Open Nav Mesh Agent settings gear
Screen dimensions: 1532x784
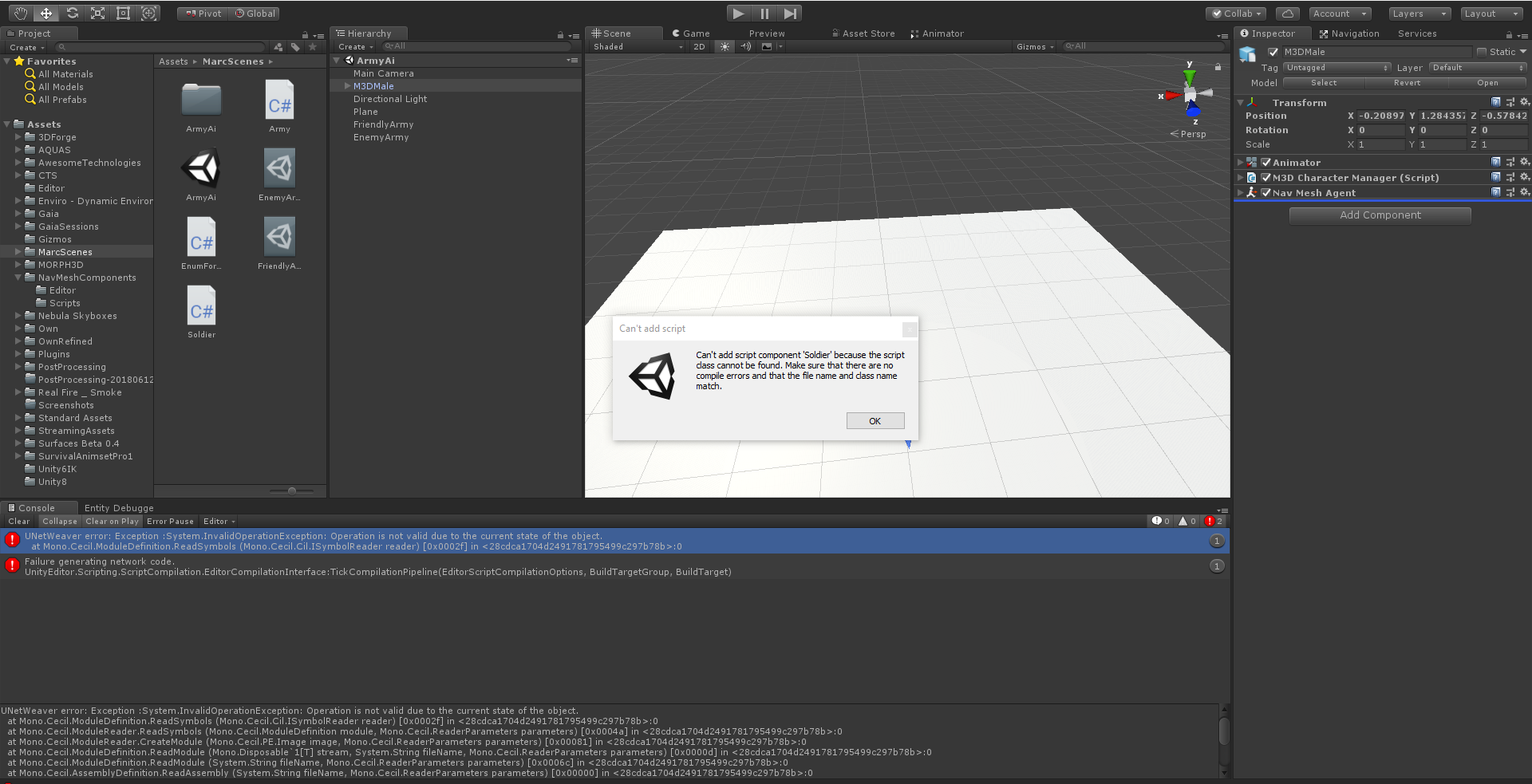pyautogui.click(x=1525, y=192)
